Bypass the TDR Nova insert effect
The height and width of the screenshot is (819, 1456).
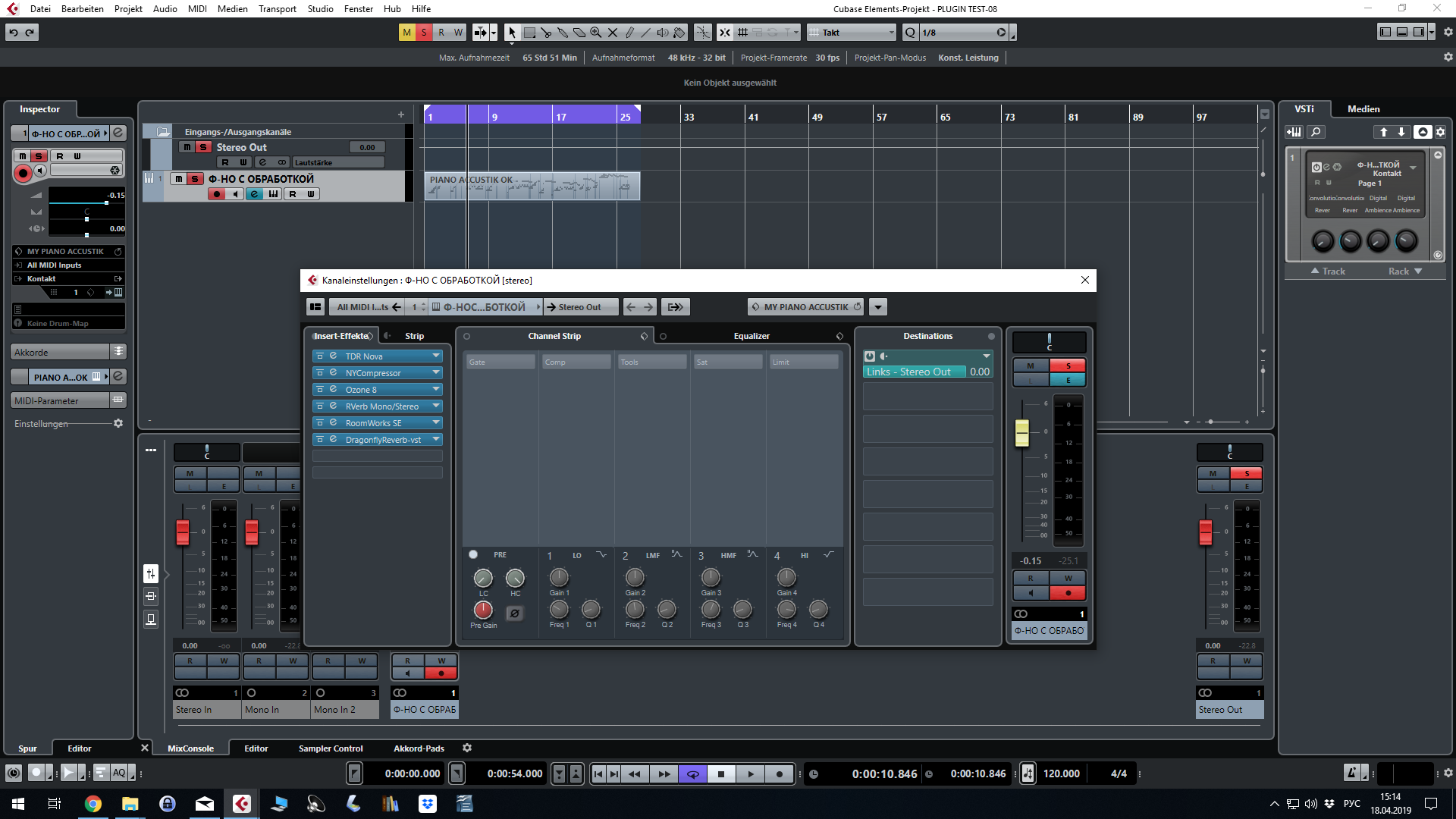point(320,356)
